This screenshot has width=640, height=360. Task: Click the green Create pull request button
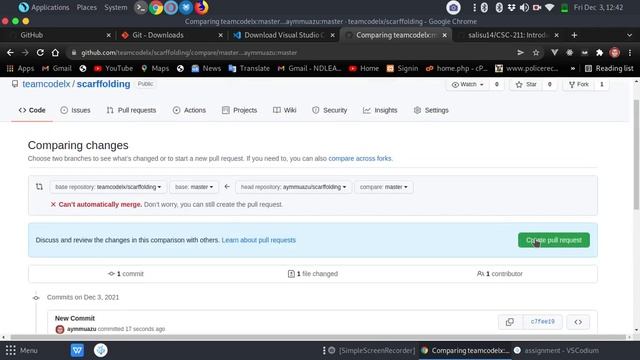coord(553,240)
